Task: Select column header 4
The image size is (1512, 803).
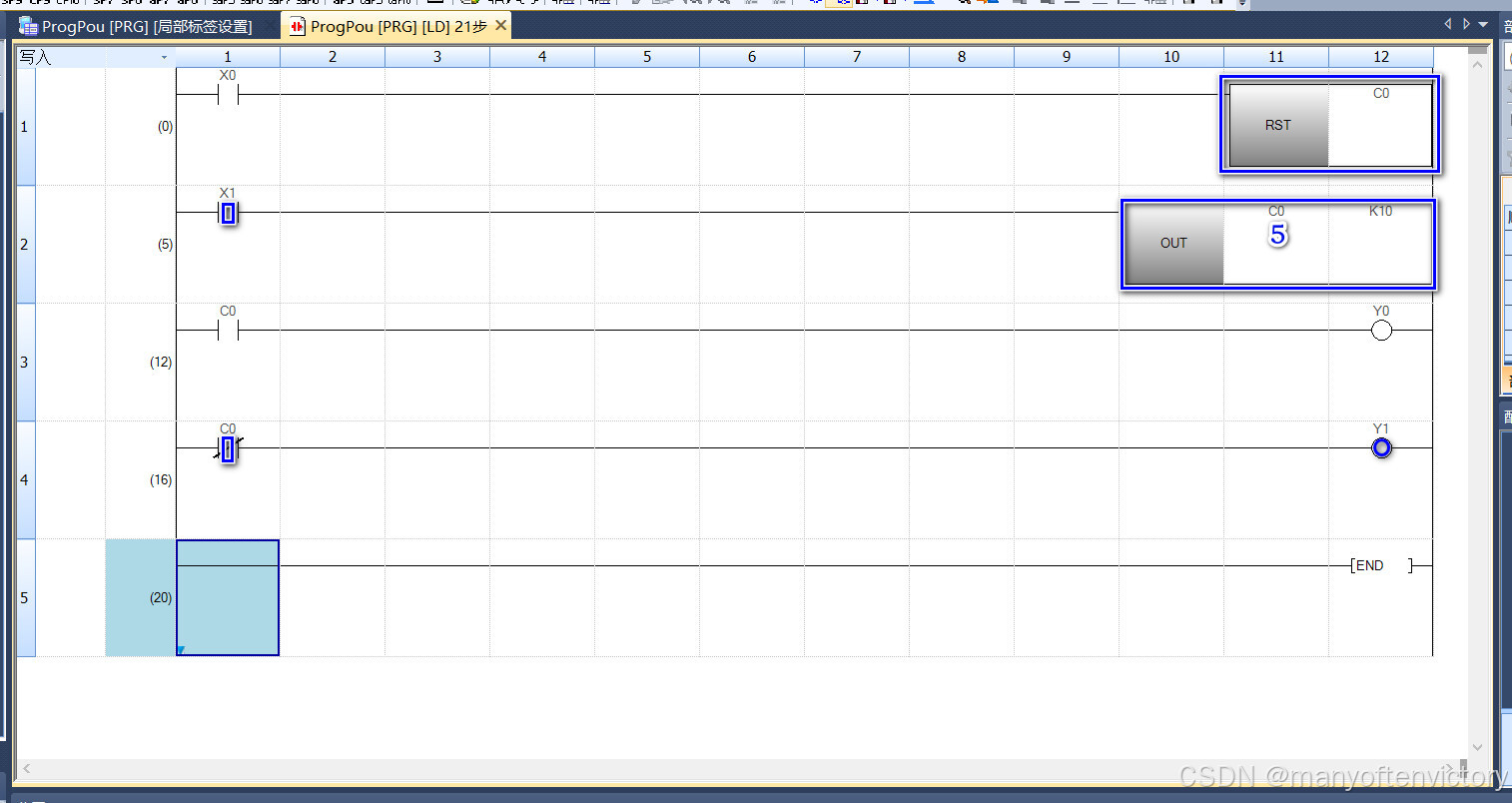Action: point(542,57)
